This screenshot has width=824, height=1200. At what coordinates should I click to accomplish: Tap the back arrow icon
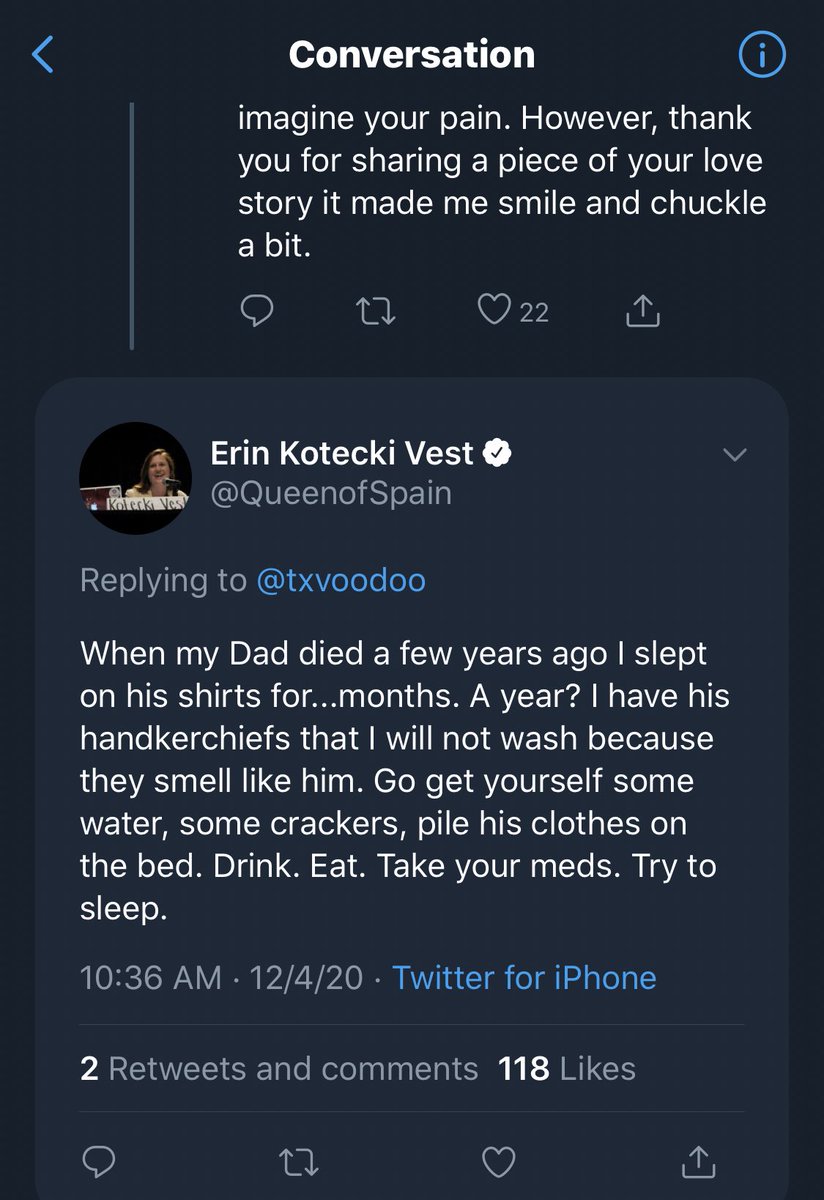click(42, 55)
